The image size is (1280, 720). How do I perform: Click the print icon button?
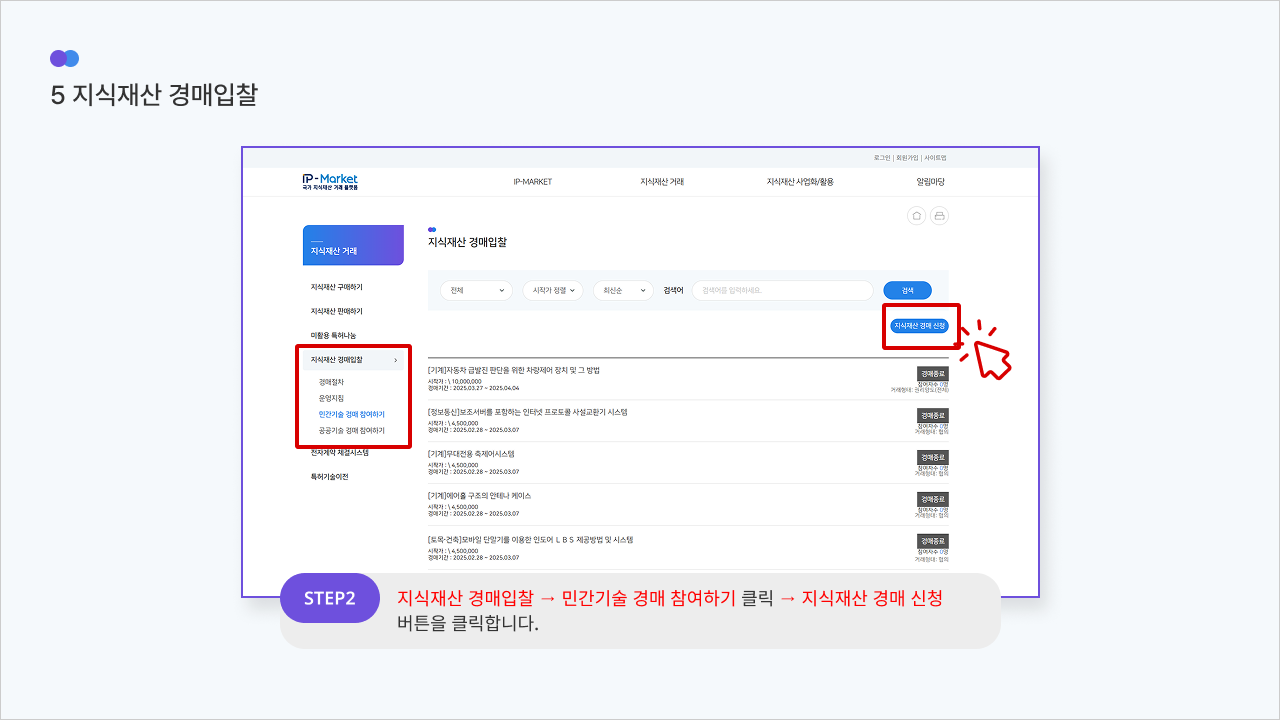pos(939,216)
